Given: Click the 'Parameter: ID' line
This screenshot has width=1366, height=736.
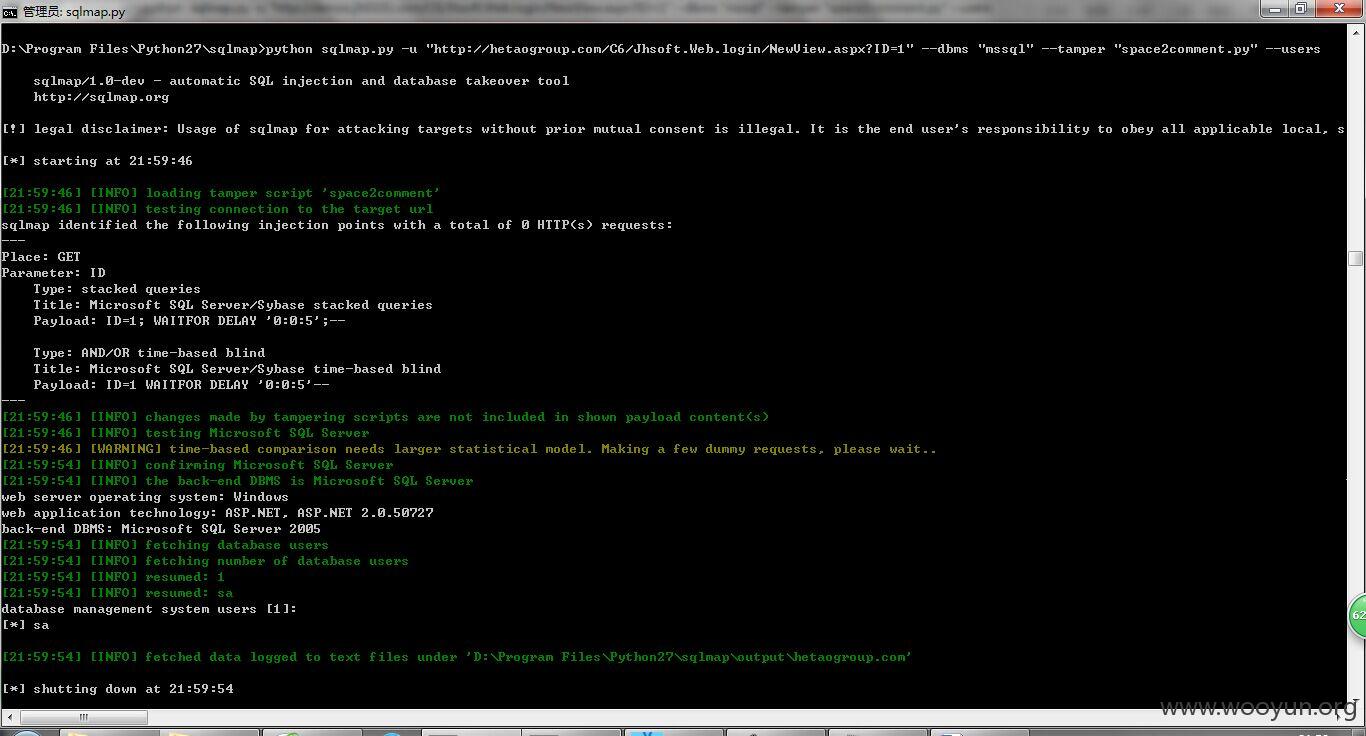Looking at the screenshot, I should (53, 273).
